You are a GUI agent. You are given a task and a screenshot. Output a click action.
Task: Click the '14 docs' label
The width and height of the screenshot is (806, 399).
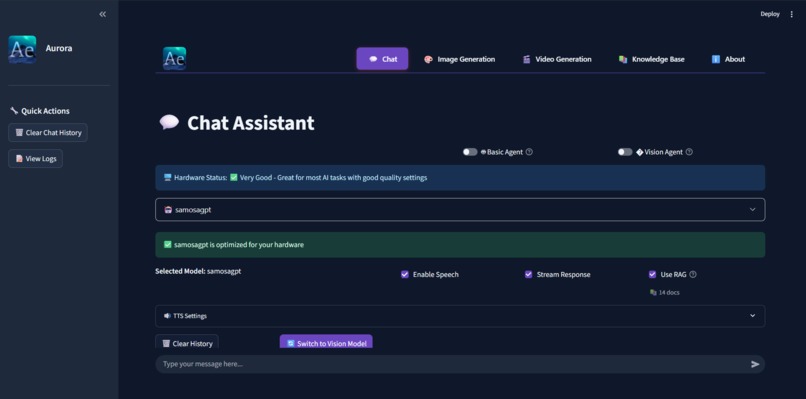[x=665, y=292]
